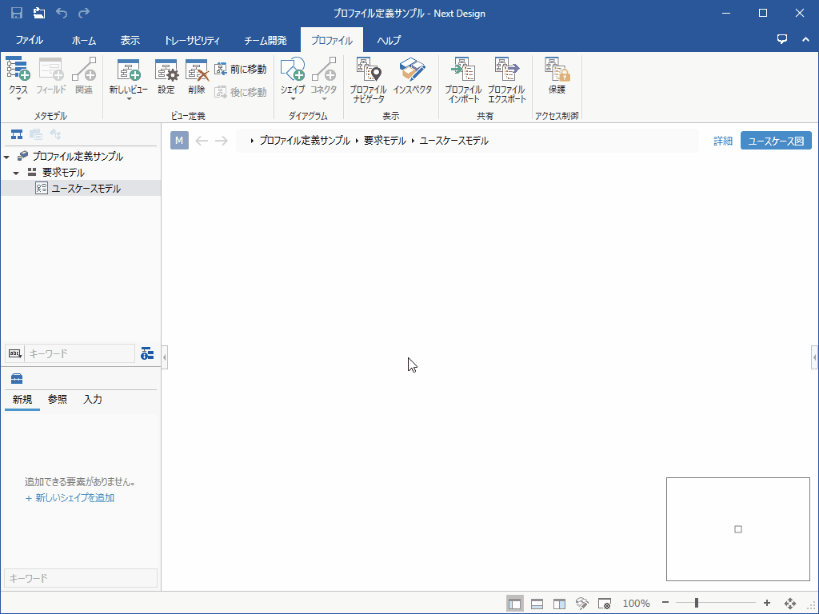This screenshot has width=819, height=614.
Task: Click the fit-to-screen icon in status bar
Action: [790, 603]
